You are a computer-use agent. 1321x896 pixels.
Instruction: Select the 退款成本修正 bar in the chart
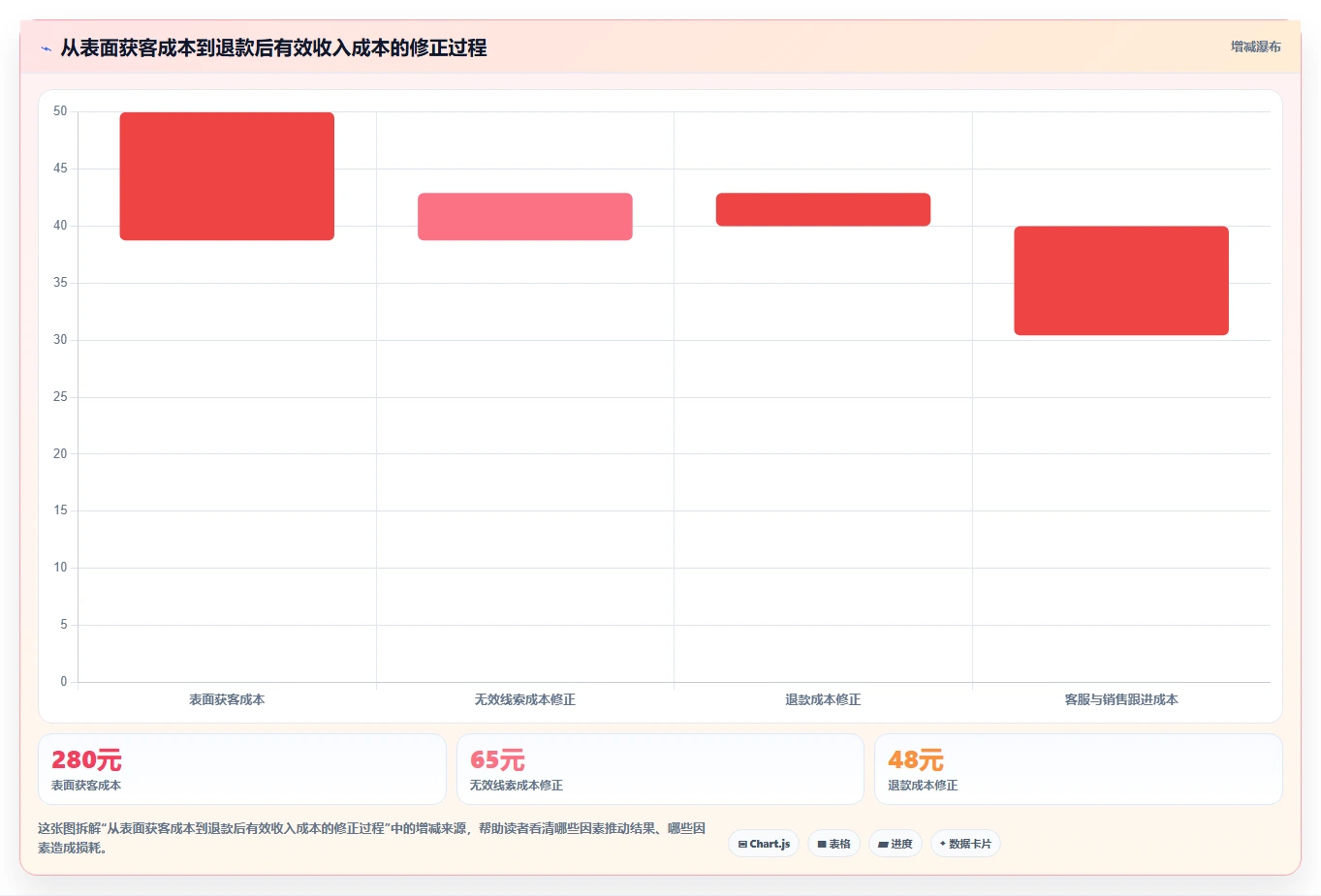click(823, 209)
